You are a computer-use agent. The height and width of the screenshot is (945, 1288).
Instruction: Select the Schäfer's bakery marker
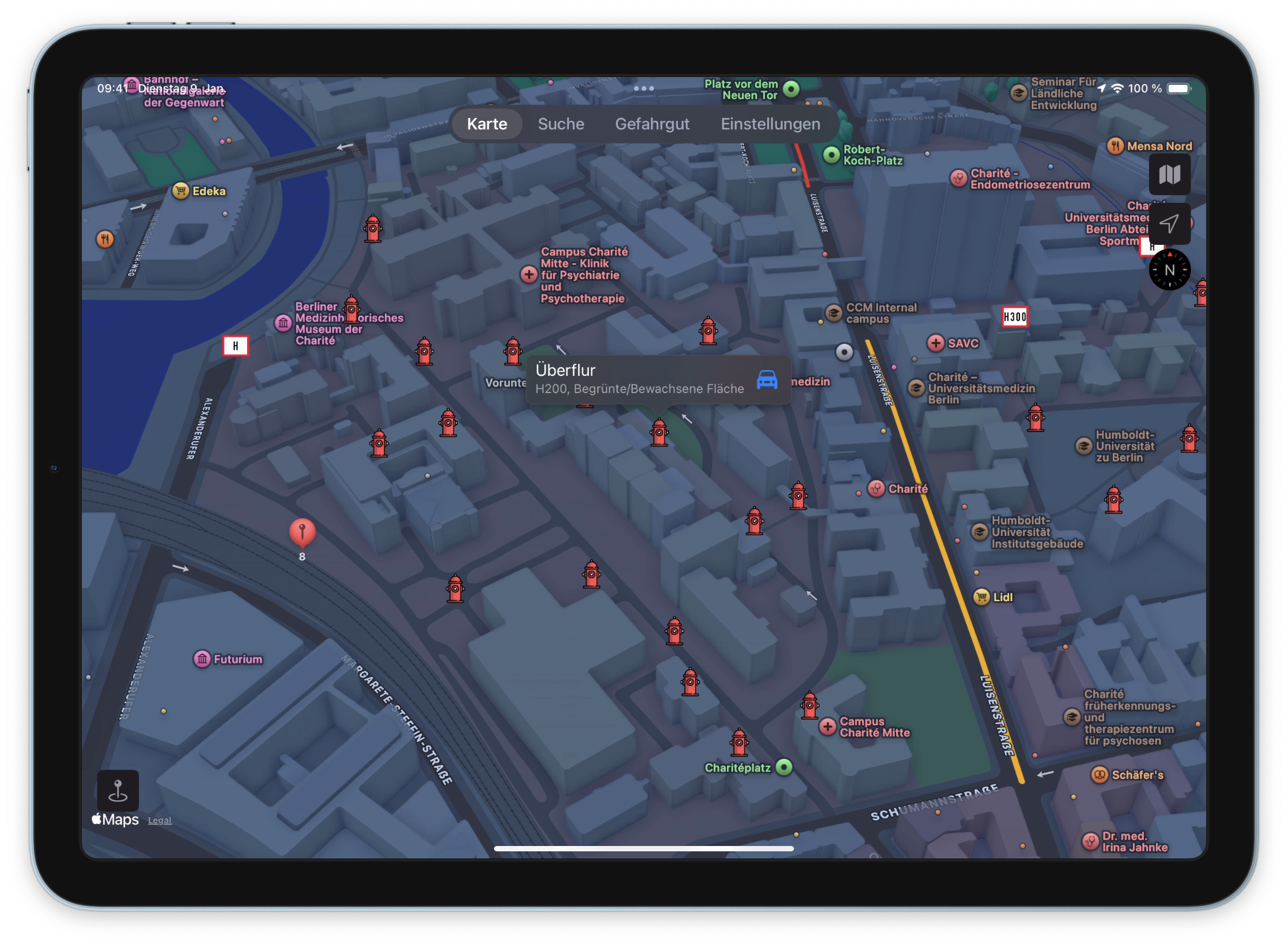click(x=1099, y=774)
